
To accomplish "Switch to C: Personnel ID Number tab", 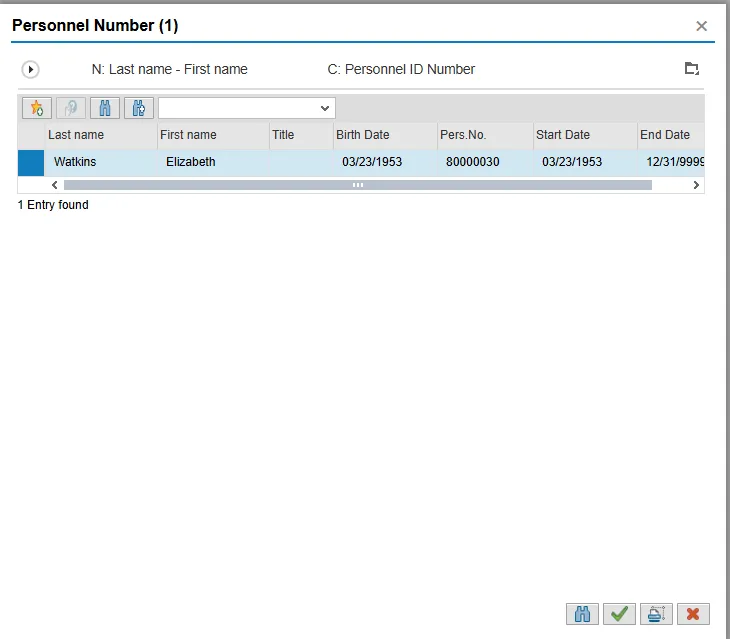I will click(401, 70).
